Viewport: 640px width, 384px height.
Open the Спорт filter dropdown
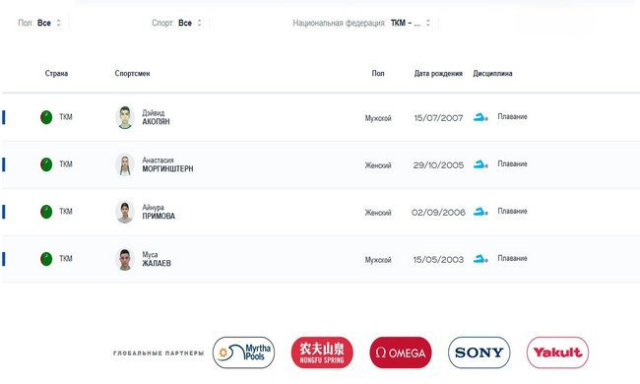tap(177, 23)
